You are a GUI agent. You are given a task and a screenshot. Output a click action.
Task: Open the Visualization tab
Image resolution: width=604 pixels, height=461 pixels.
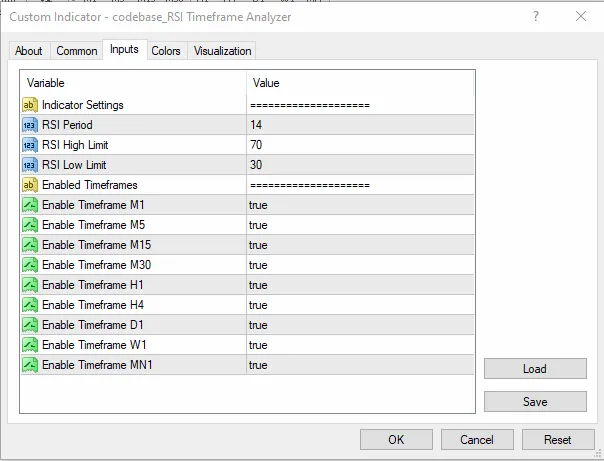(x=222, y=51)
